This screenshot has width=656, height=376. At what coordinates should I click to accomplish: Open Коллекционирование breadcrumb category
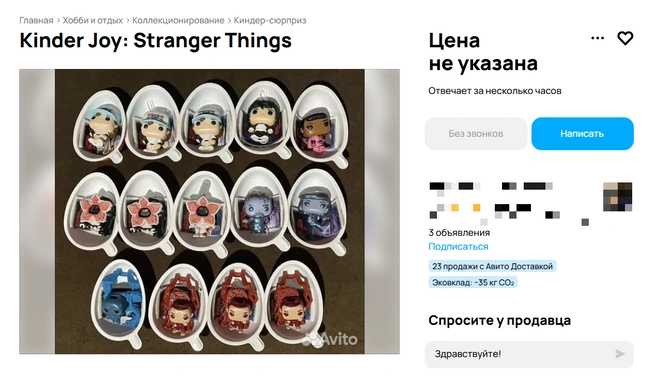(178, 20)
